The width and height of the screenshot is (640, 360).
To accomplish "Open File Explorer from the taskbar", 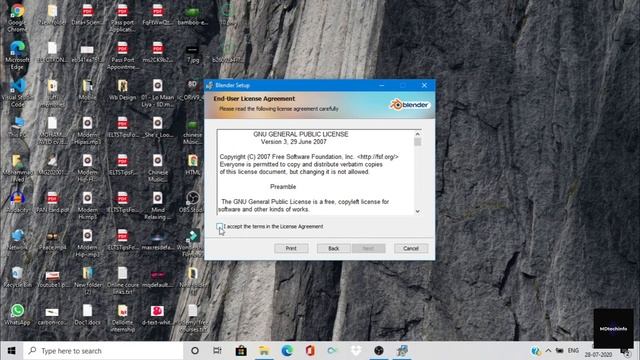I will tap(264, 351).
